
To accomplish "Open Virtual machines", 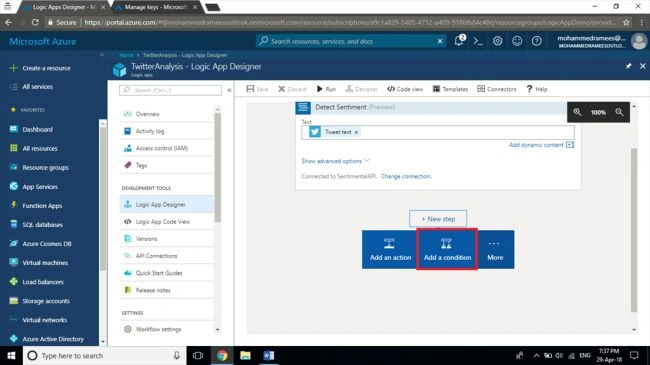I will click(39, 263).
